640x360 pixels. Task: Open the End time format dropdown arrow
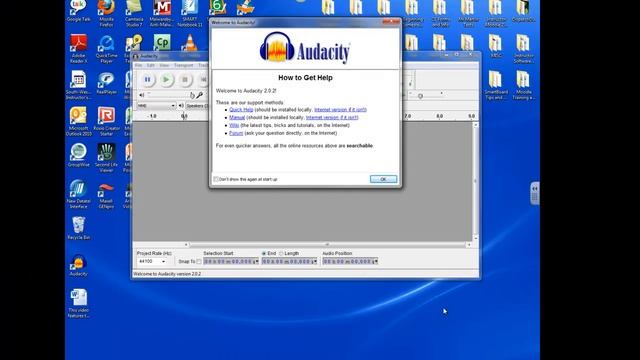click(315, 262)
